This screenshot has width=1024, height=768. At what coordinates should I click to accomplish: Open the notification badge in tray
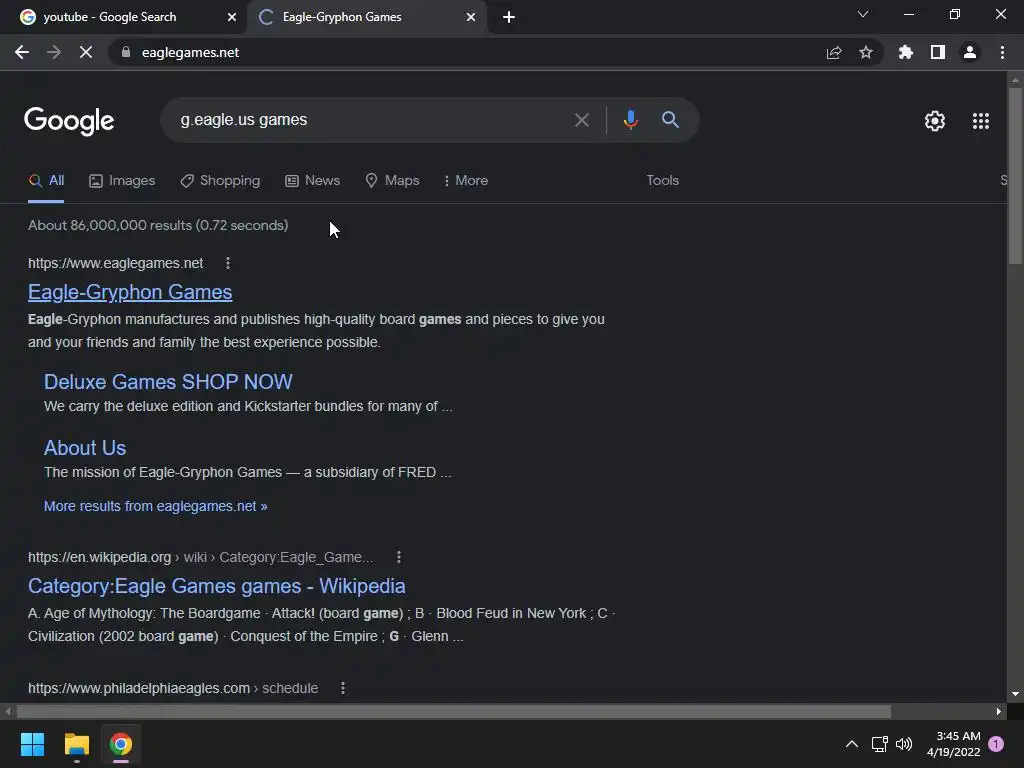point(996,744)
